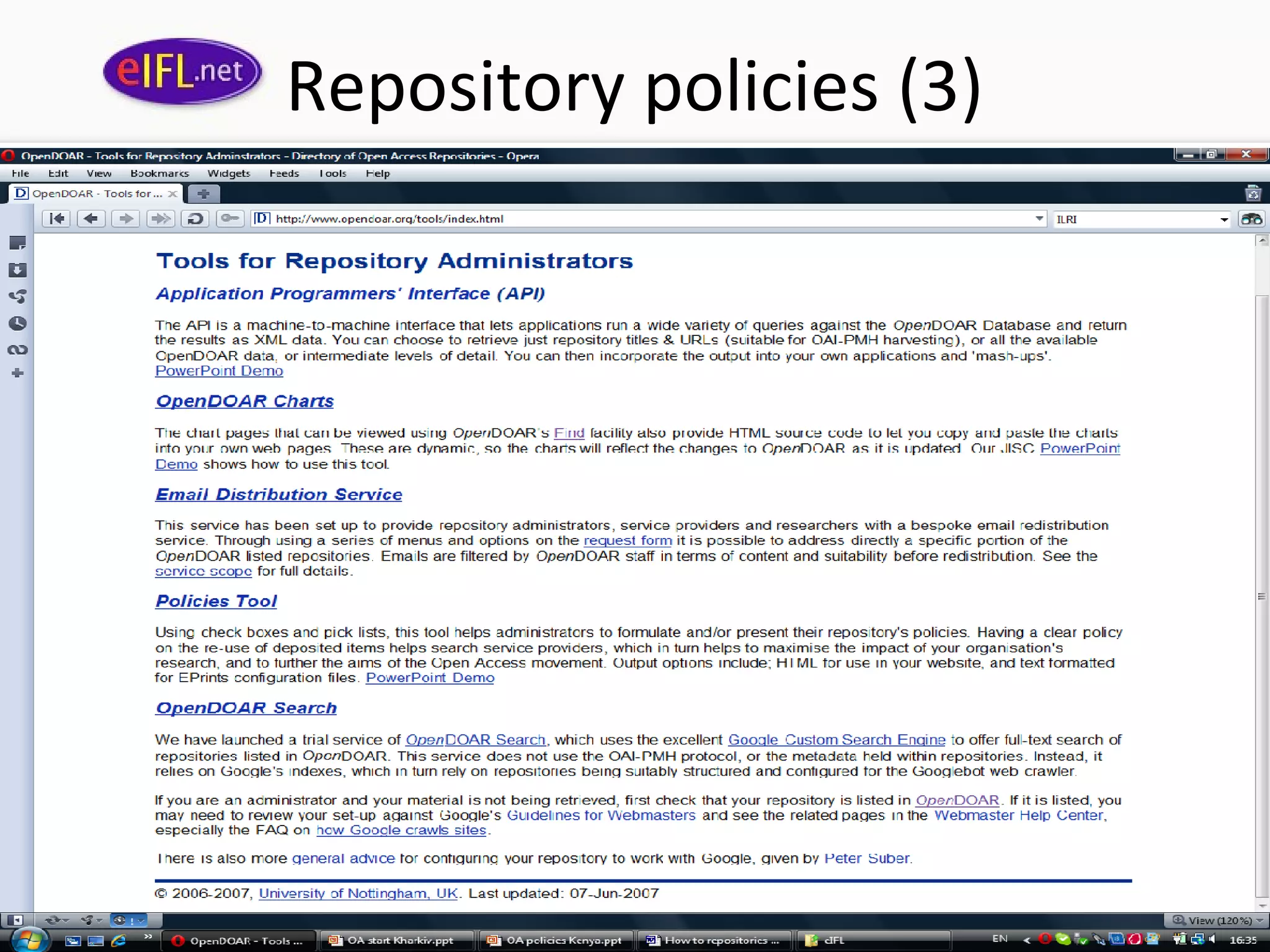Open the PowerPoint Demo link under Policies Tool

click(430, 677)
